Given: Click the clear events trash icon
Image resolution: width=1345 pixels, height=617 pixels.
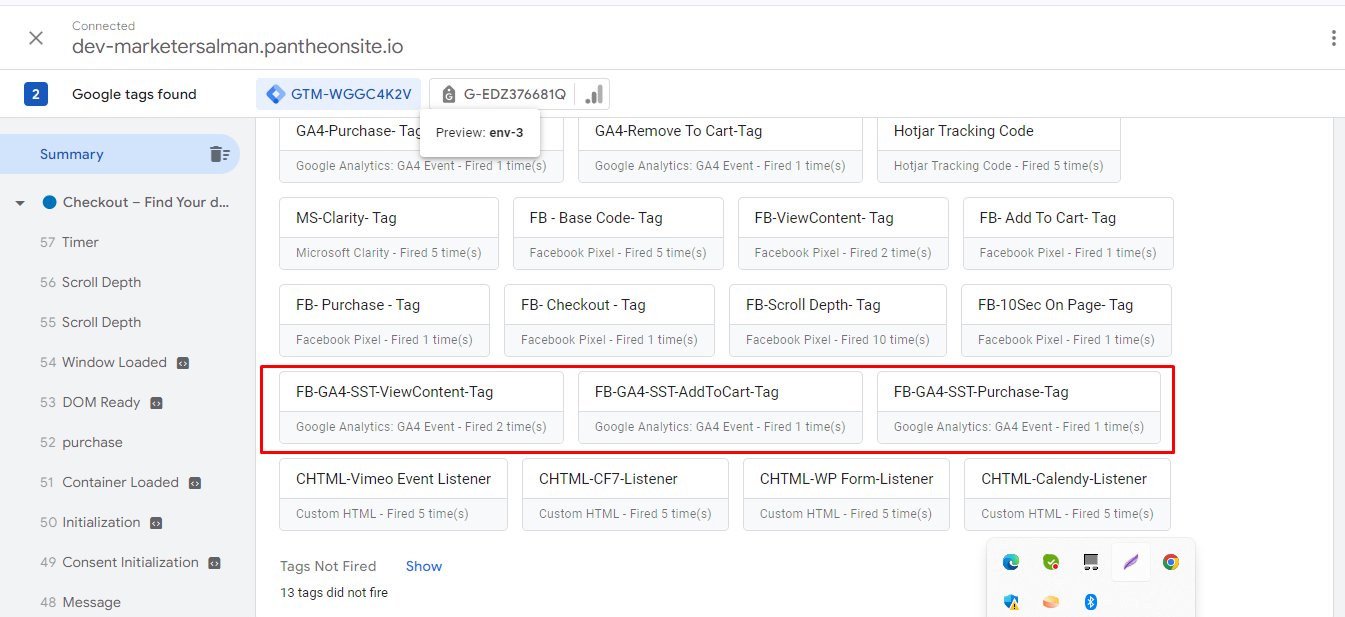Looking at the screenshot, I should pos(219,154).
